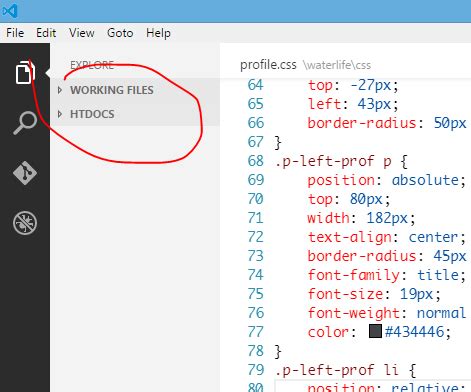Viewport: 471px width, 392px height.
Task: Switch to the Git source control view
Action: 25,173
